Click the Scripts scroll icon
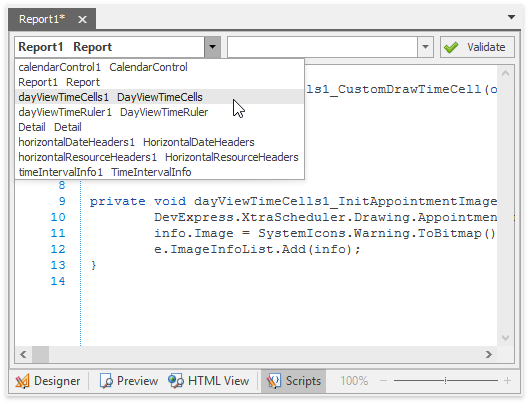529x404 pixels. pyautogui.click(x=274, y=381)
